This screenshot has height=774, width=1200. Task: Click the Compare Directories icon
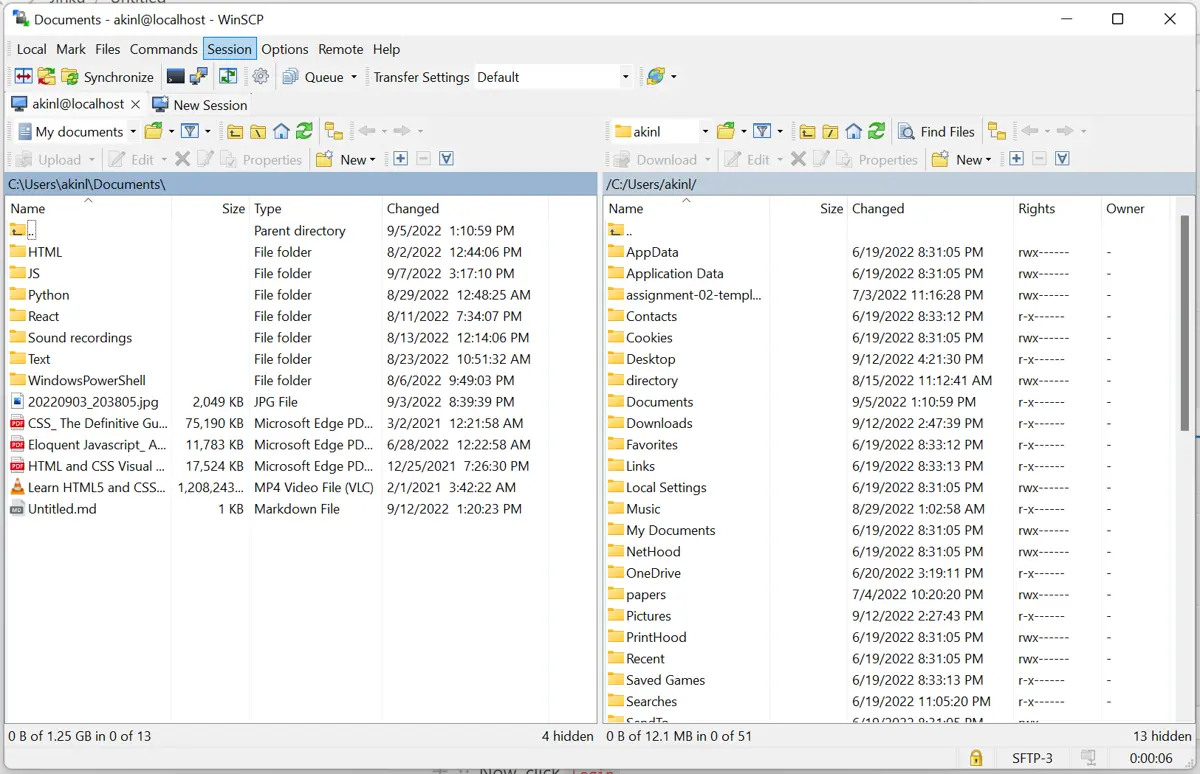click(23, 77)
